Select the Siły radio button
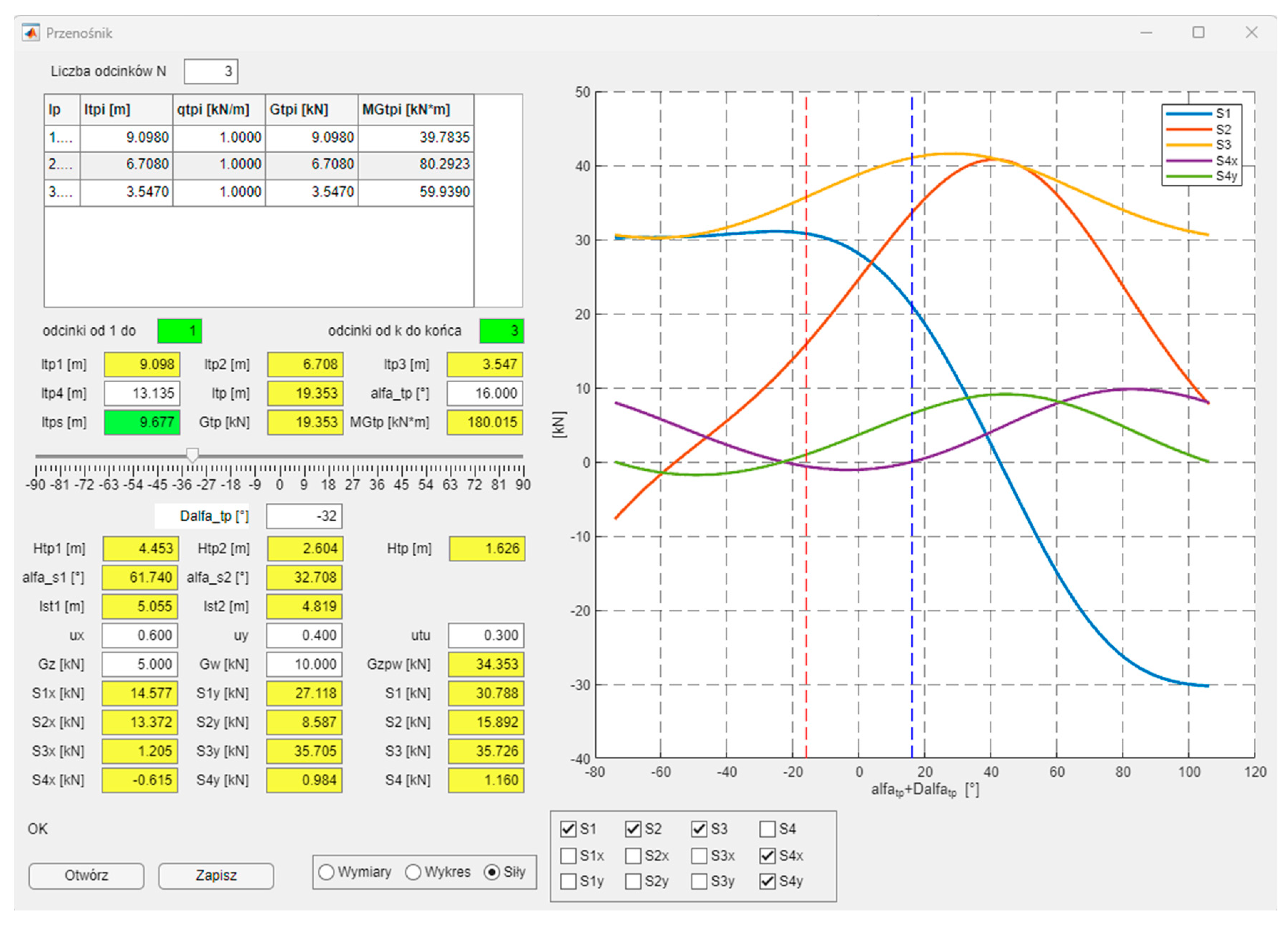Viewport: 1288px width, 926px height. pyautogui.click(x=492, y=872)
